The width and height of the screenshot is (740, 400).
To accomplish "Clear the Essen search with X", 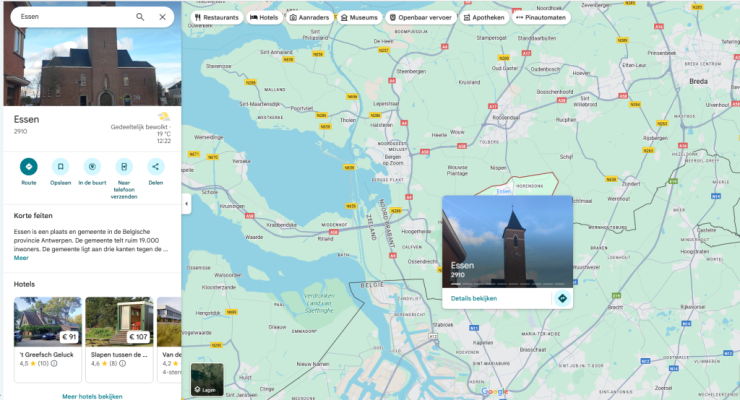I will coord(162,17).
